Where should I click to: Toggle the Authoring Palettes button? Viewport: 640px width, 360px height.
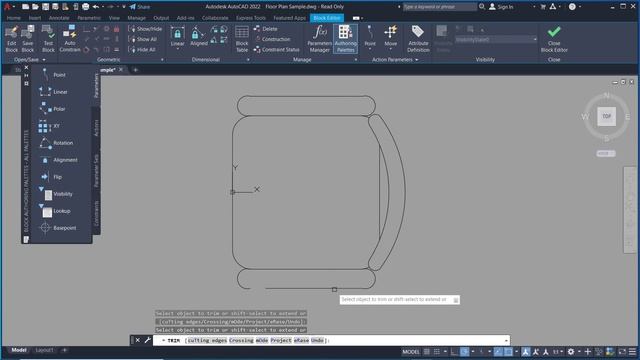[346, 39]
